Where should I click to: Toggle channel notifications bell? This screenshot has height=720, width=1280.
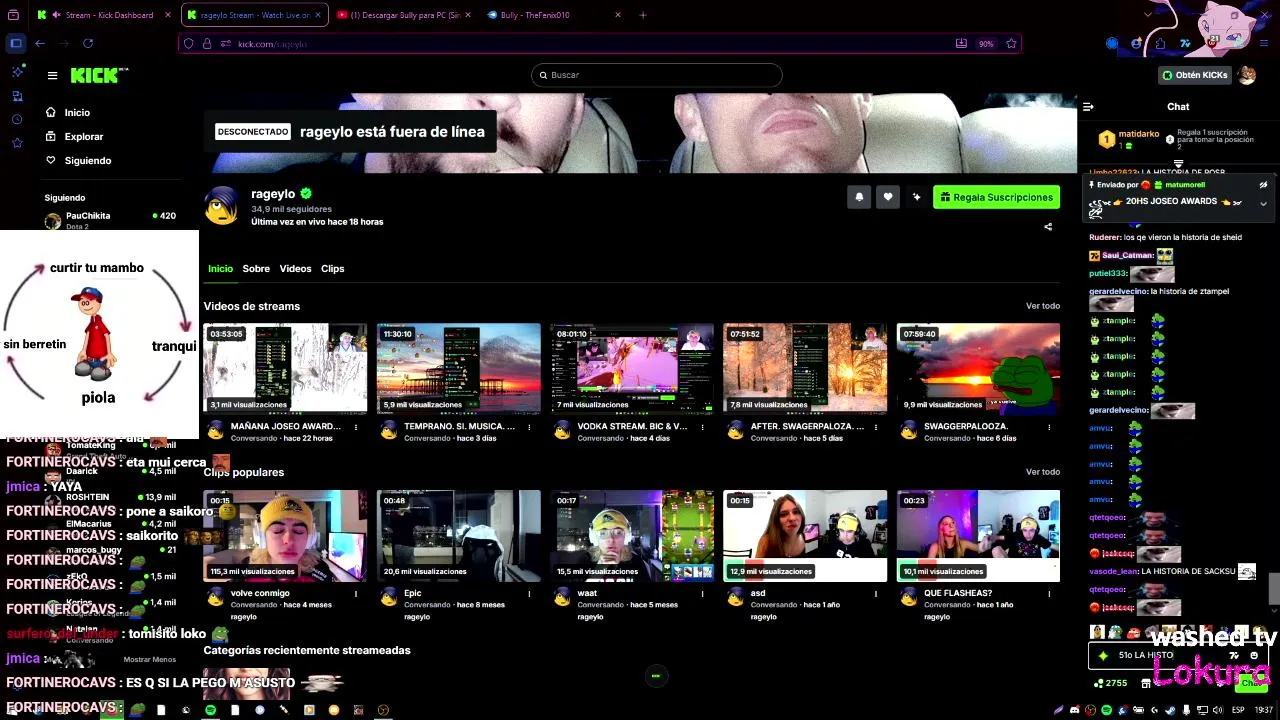[x=859, y=197]
